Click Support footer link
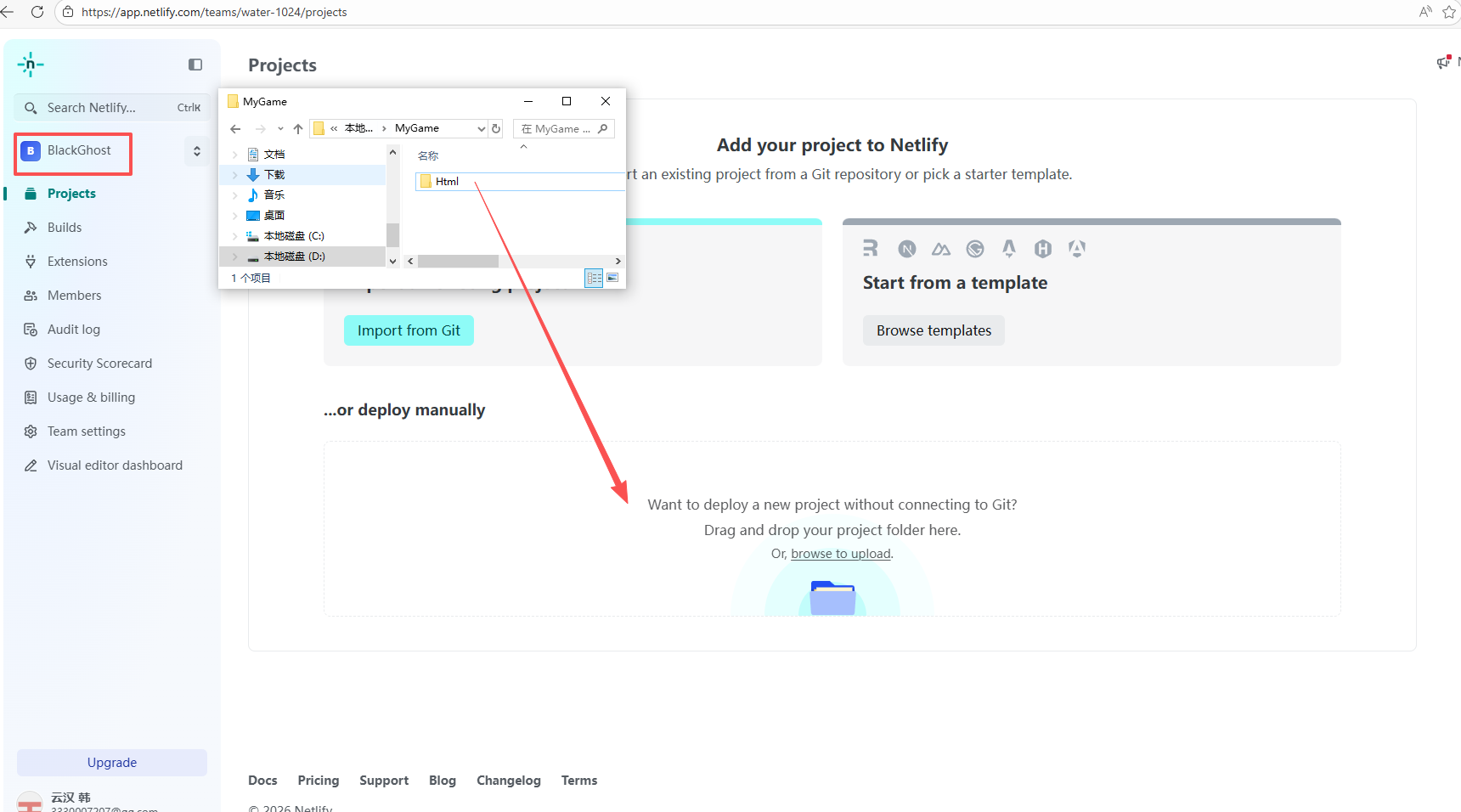Screen dimensions: 1461x812 [384, 781]
